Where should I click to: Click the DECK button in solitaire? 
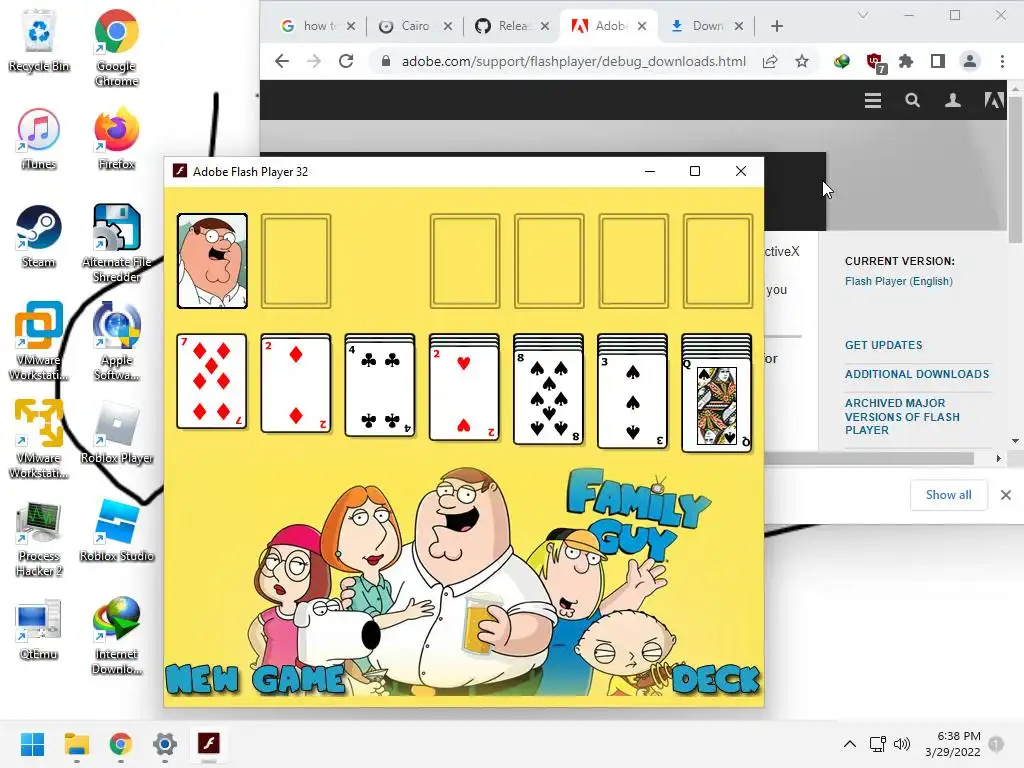pyautogui.click(x=716, y=680)
